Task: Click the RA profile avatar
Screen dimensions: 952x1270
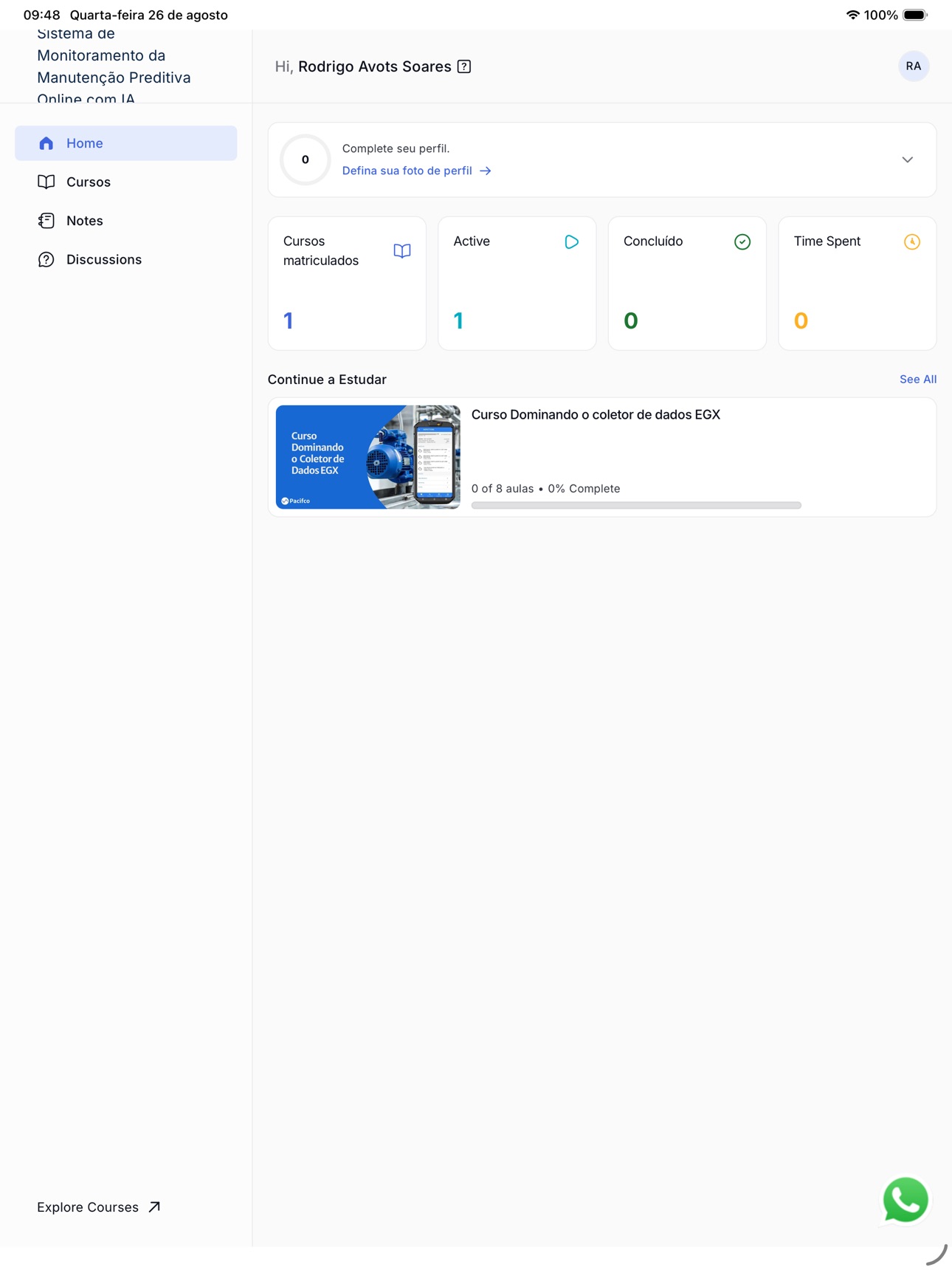Action: 913,66
